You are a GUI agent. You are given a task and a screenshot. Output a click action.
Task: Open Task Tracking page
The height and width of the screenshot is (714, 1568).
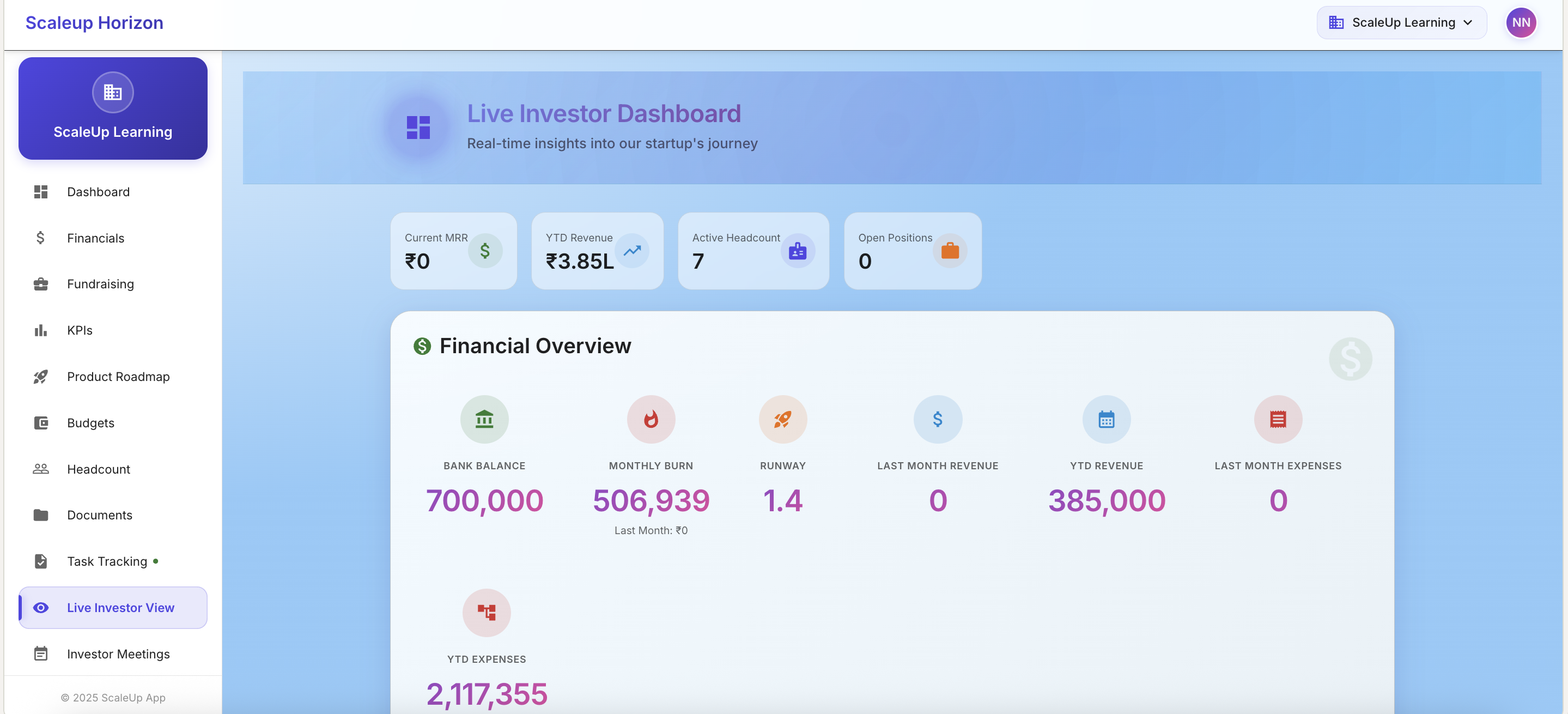click(113, 561)
